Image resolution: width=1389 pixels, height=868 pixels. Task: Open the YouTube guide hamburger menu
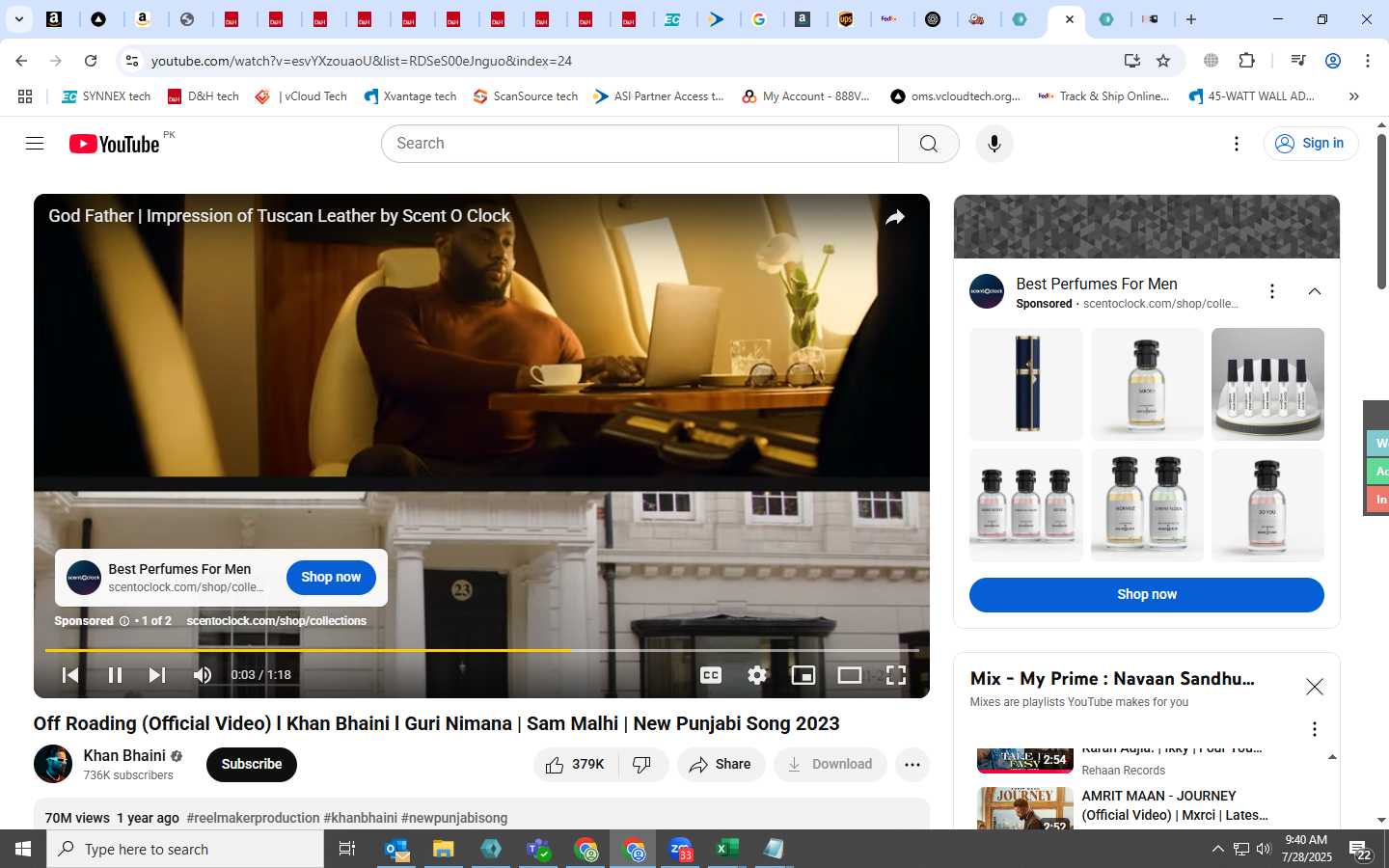click(x=35, y=144)
